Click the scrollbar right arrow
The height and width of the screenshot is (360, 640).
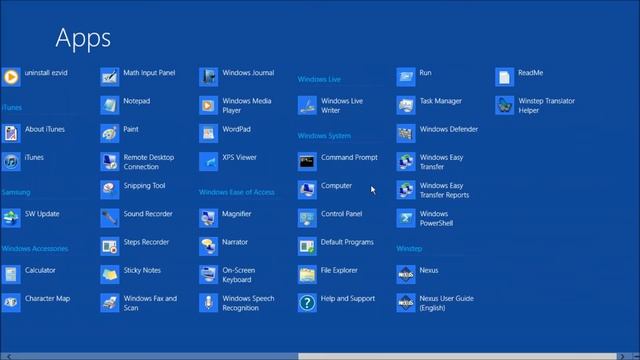coord(622,356)
